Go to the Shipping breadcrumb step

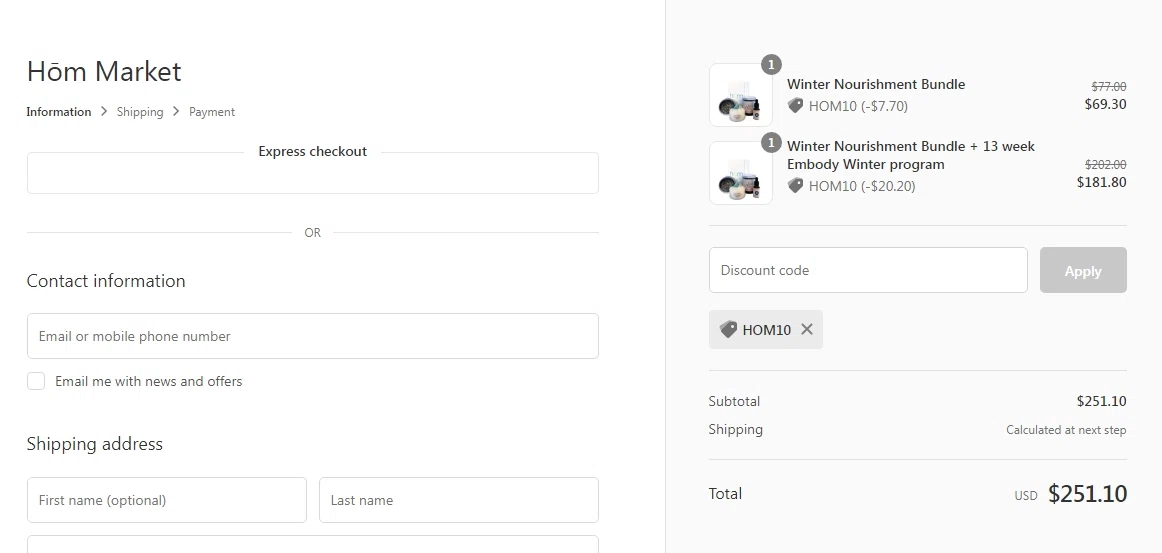(140, 112)
